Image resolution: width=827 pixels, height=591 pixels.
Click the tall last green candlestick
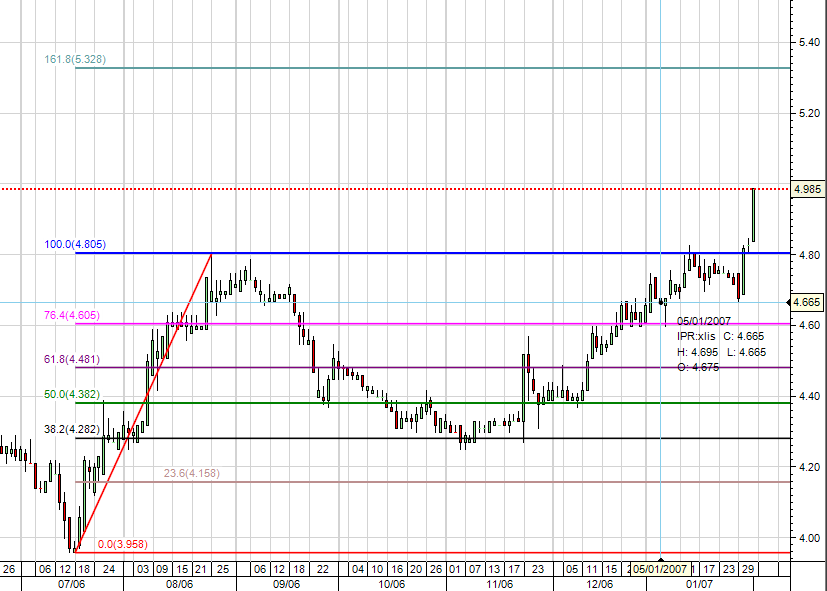tap(754, 215)
